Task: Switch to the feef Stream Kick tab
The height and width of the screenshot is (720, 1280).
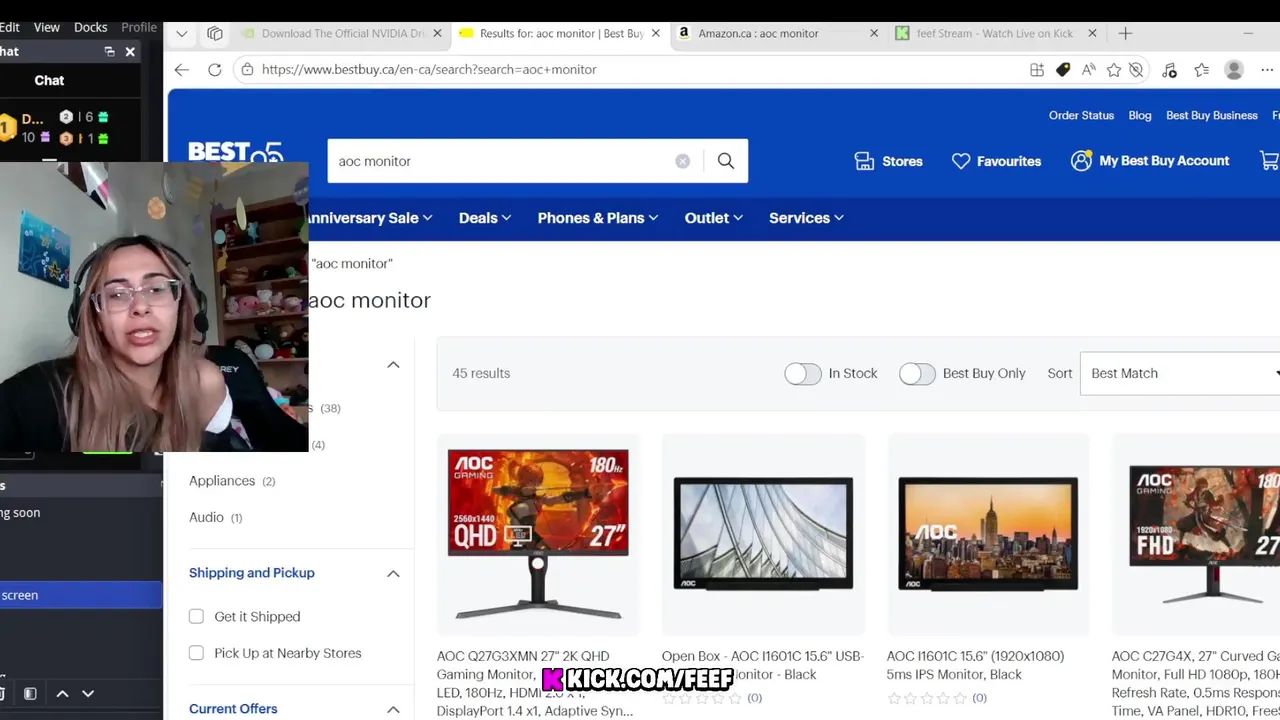Action: point(988,33)
